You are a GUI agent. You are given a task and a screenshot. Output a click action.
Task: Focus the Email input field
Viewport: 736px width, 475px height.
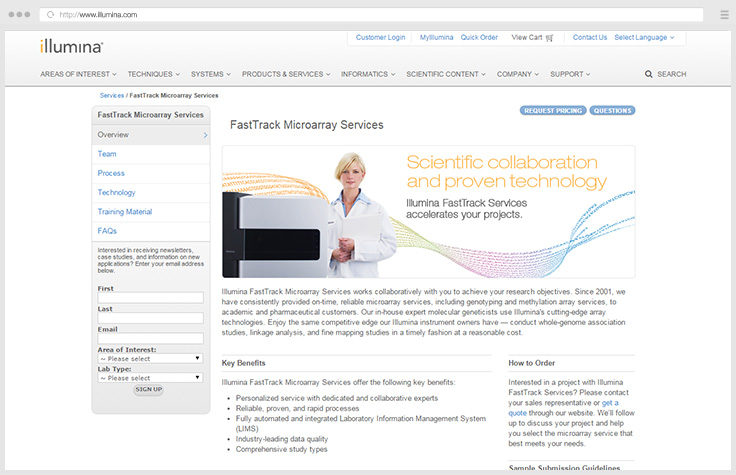click(x=150, y=338)
